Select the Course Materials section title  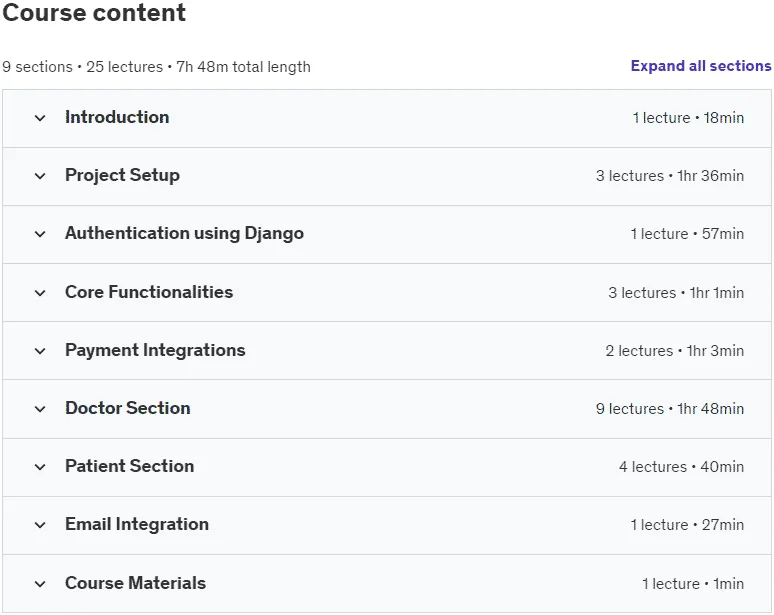(135, 583)
